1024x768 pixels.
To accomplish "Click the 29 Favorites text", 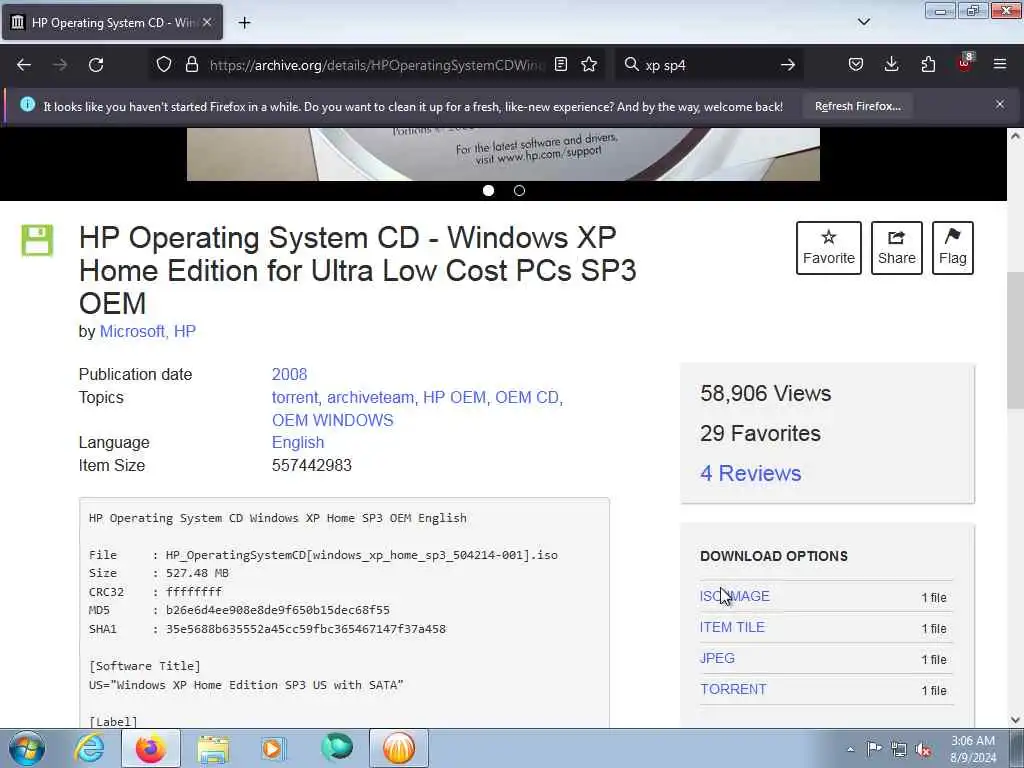I will click(x=760, y=434).
